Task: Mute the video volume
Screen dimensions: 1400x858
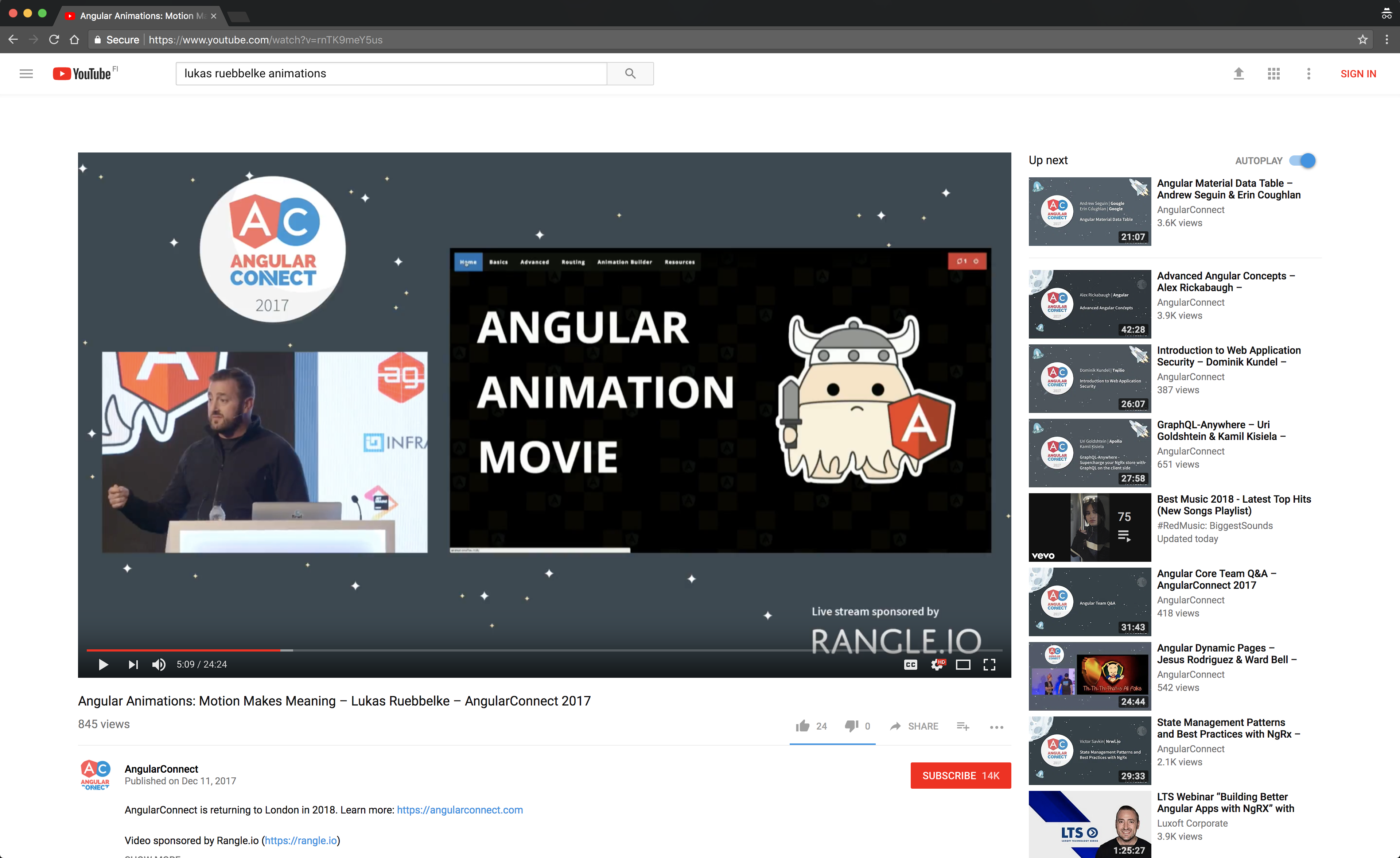Action: click(159, 664)
